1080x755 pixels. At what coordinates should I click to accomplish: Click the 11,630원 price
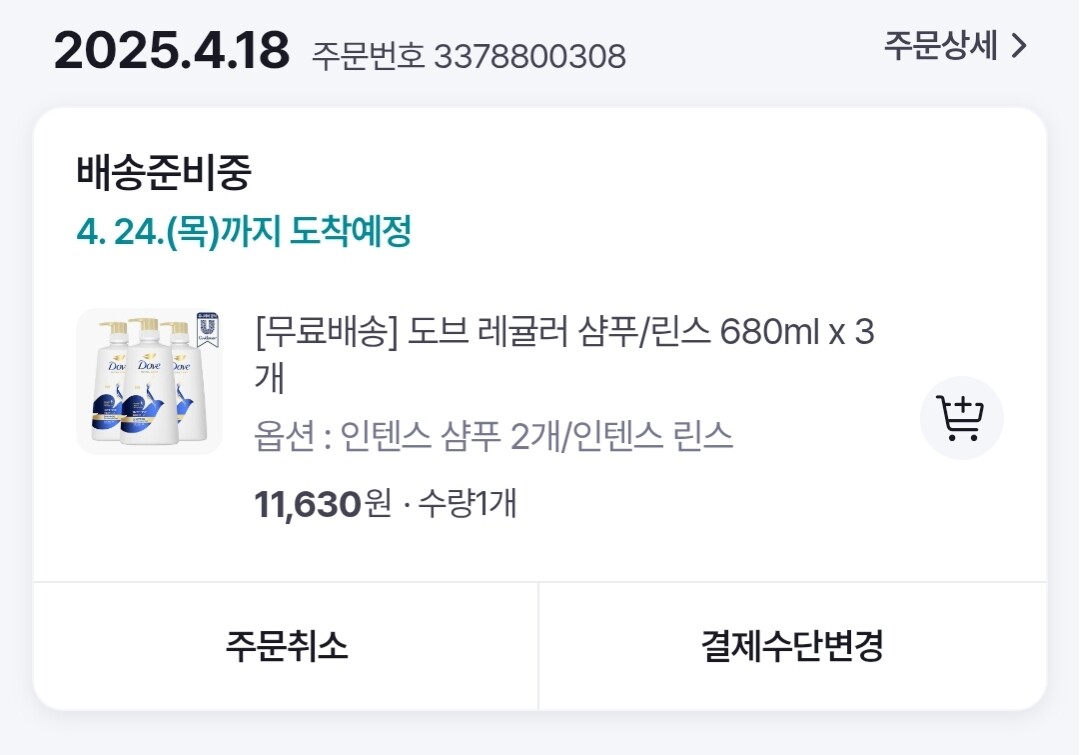click(322, 503)
